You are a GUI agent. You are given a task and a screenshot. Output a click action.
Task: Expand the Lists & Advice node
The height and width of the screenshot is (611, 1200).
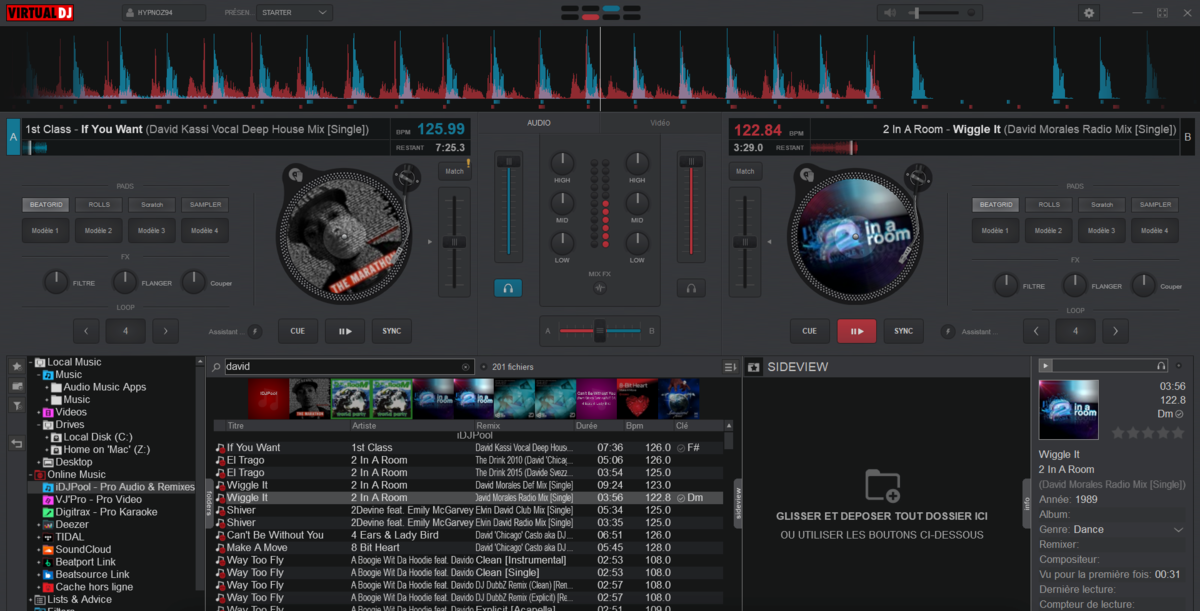30,600
